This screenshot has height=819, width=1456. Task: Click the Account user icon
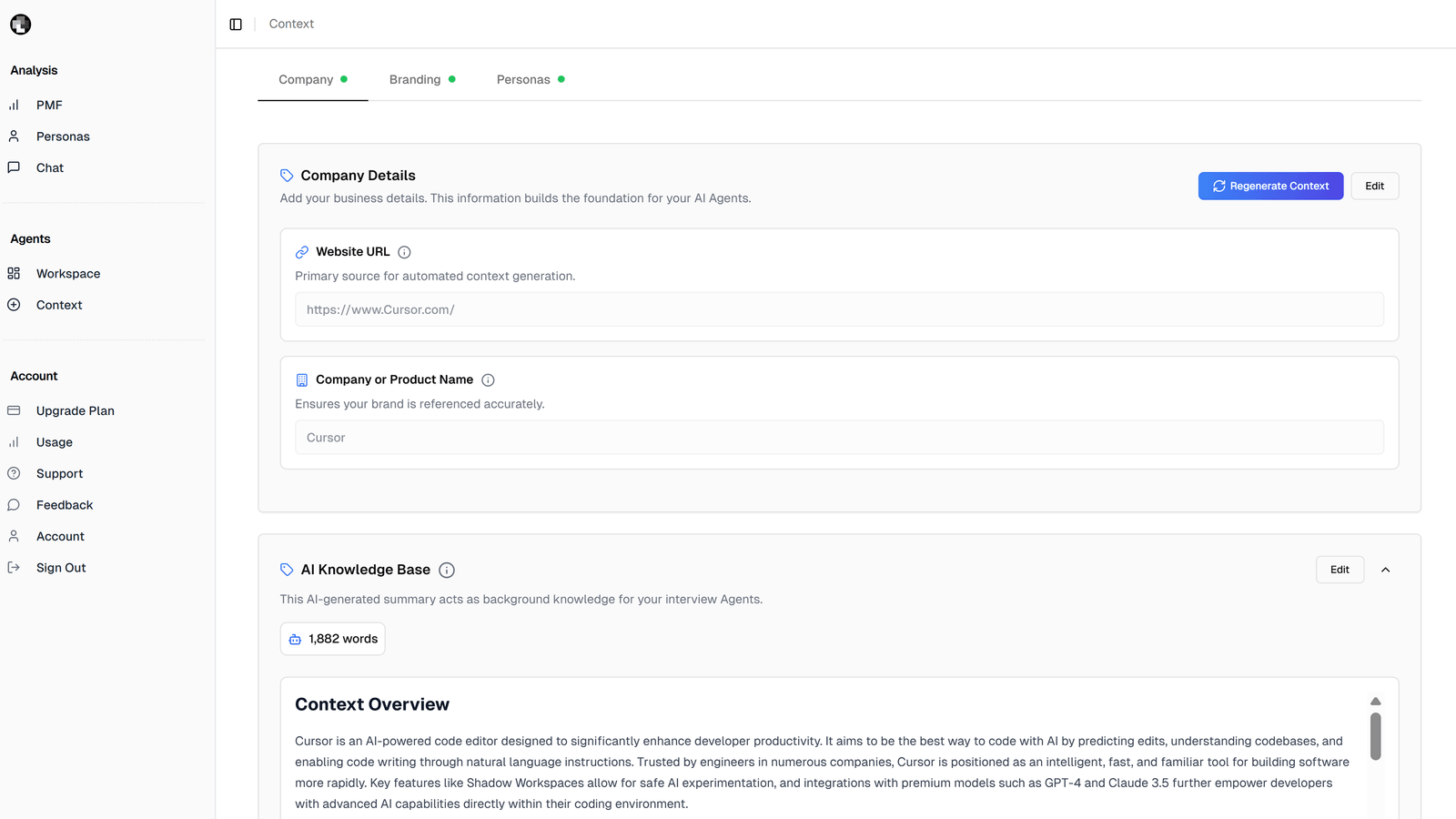(x=14, y=536)
